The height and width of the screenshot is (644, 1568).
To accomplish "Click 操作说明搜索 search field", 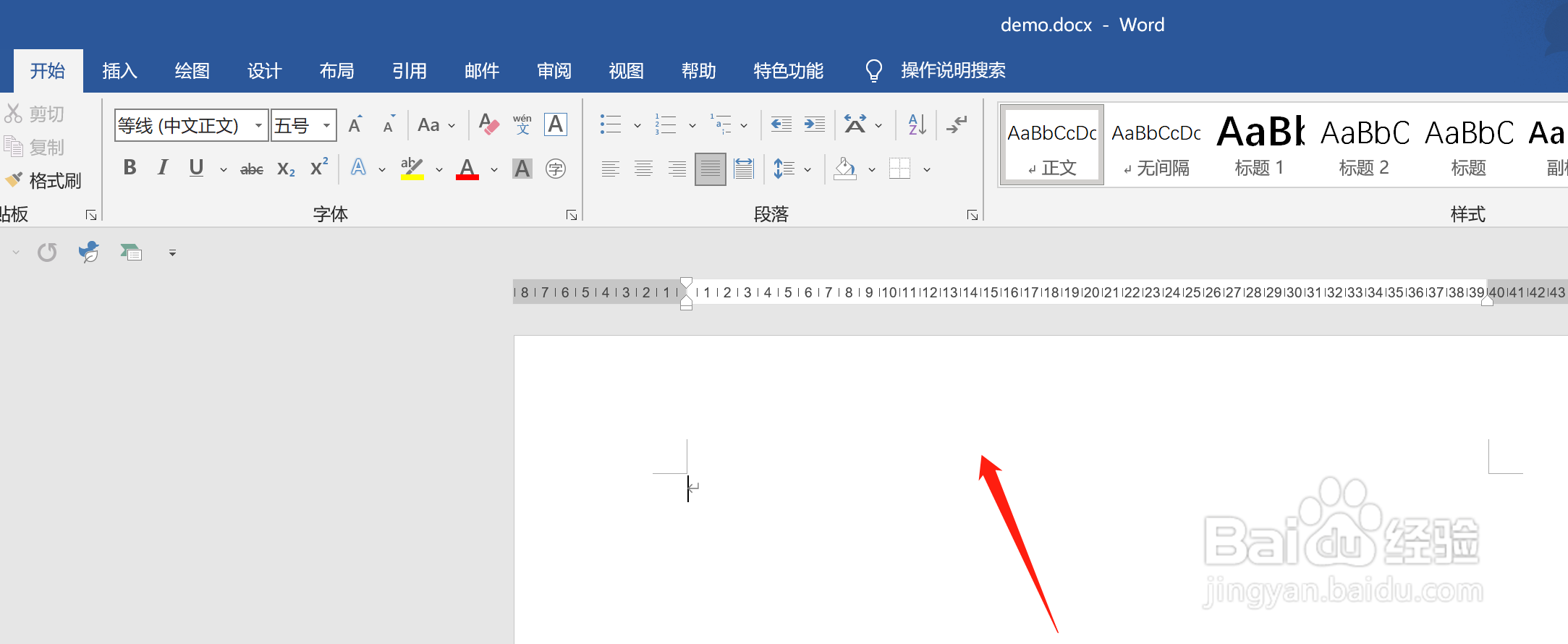I will coord(953,71).
